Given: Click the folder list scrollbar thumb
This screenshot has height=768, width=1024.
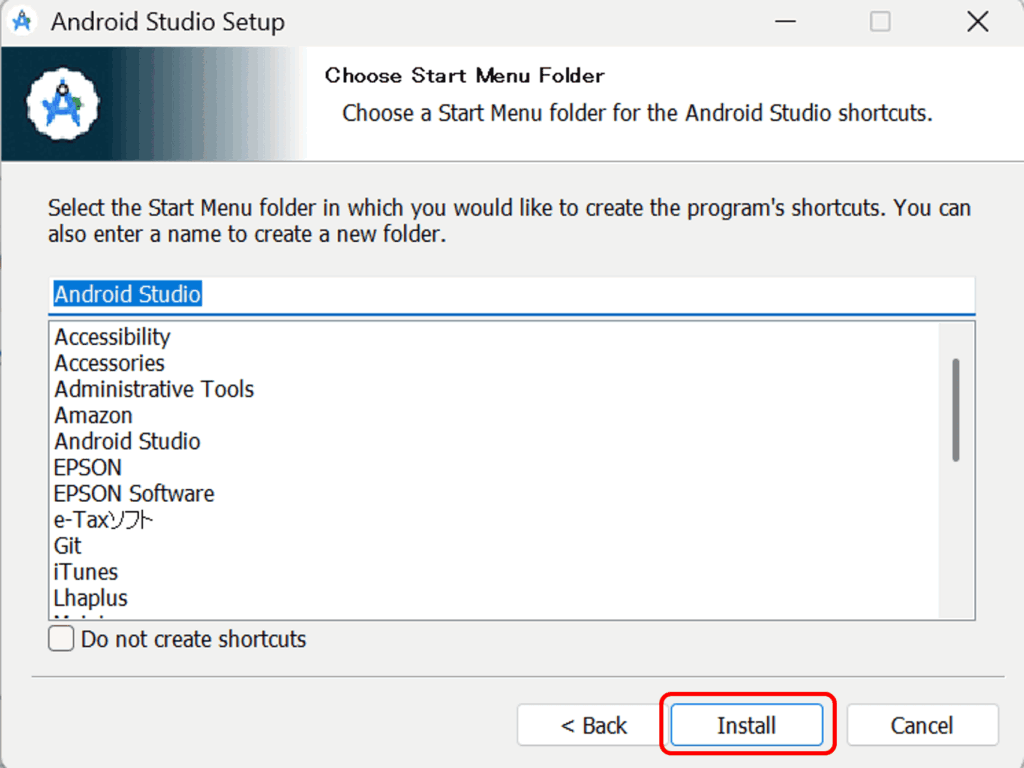Looking at the screenshot, I should point(955,410).
